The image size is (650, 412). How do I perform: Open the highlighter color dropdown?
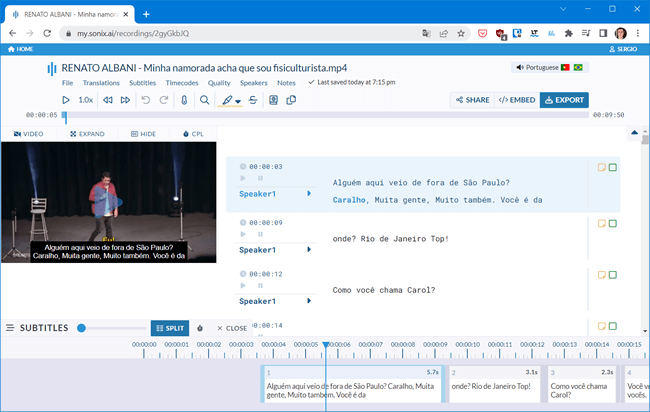pyautogui.click(x=239, y=101)
